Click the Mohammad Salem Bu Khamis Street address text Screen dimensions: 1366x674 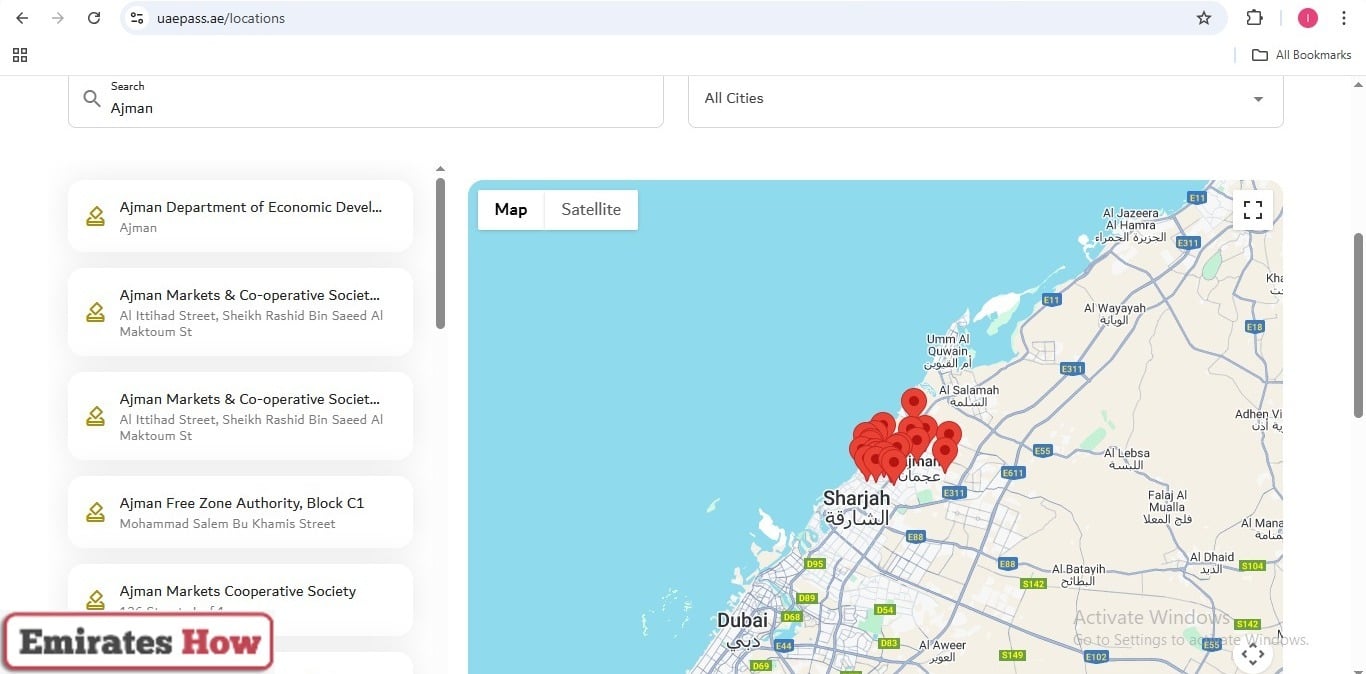point(228,524)
